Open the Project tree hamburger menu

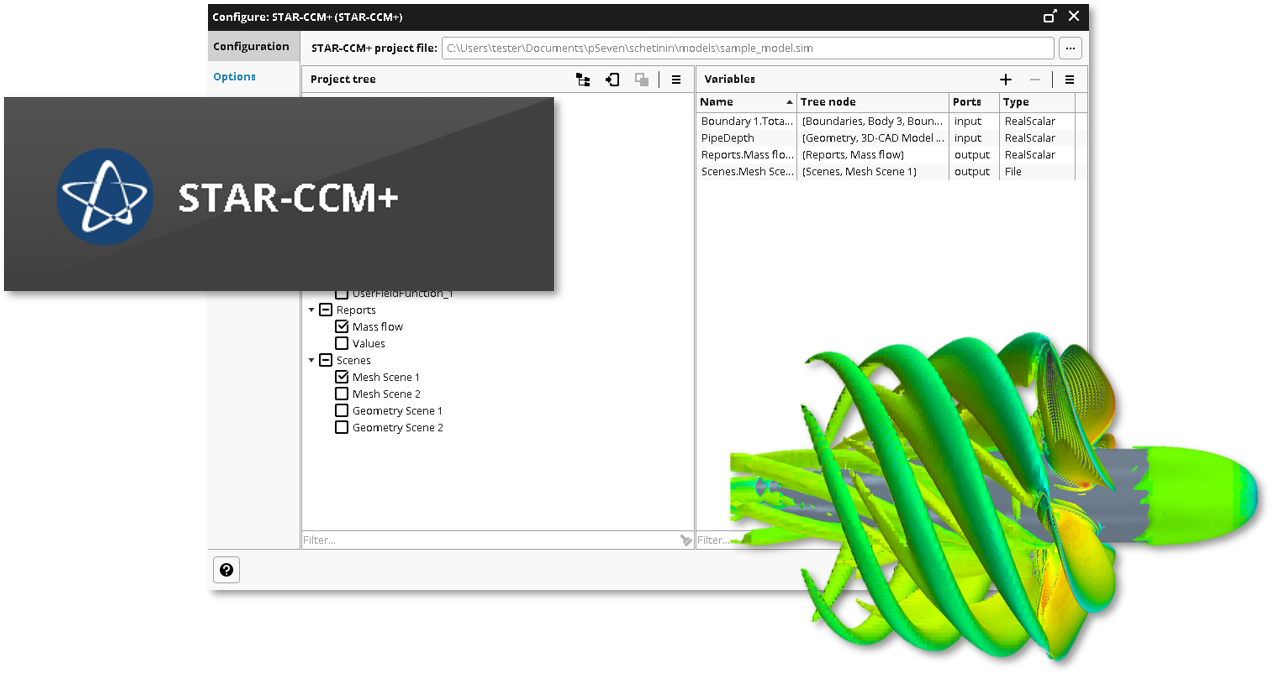[676, 80]
